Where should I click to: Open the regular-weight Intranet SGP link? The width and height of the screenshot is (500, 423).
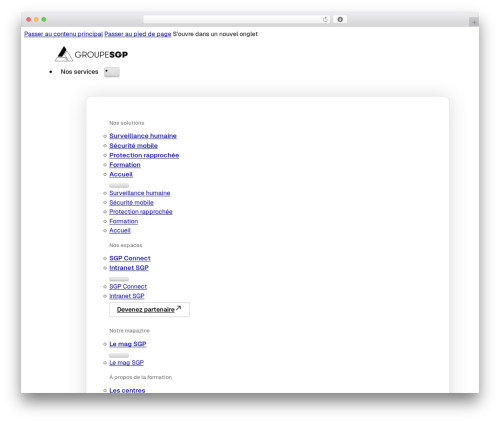click(127, 296)
